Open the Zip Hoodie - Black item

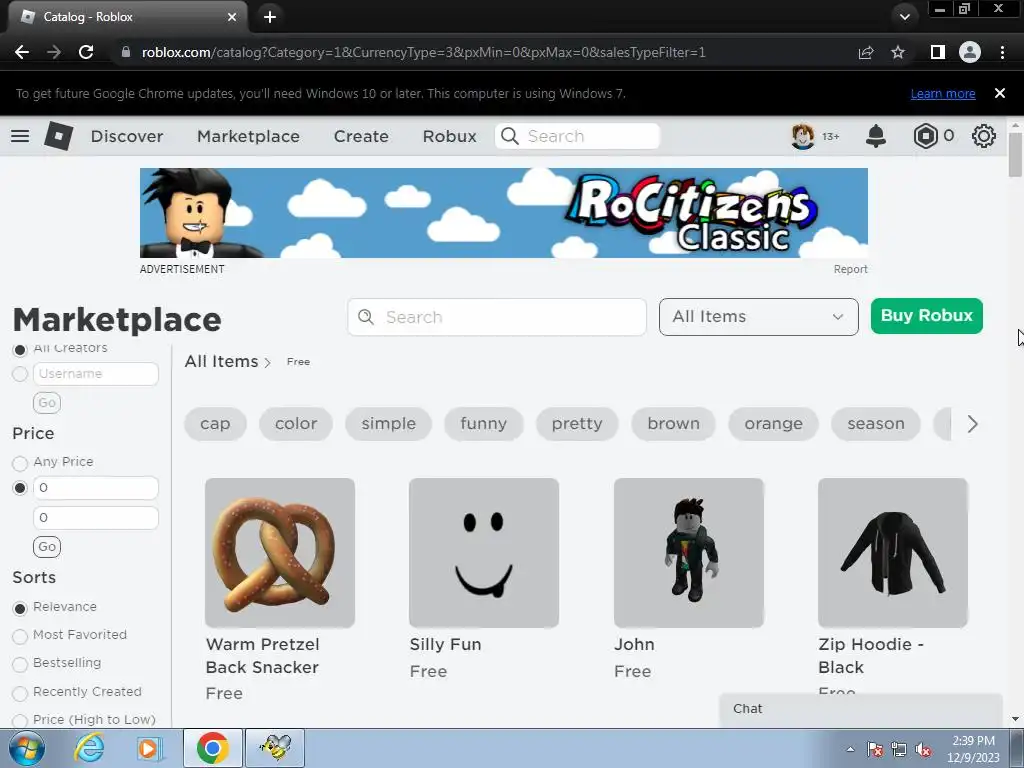[x=892, y=552]
